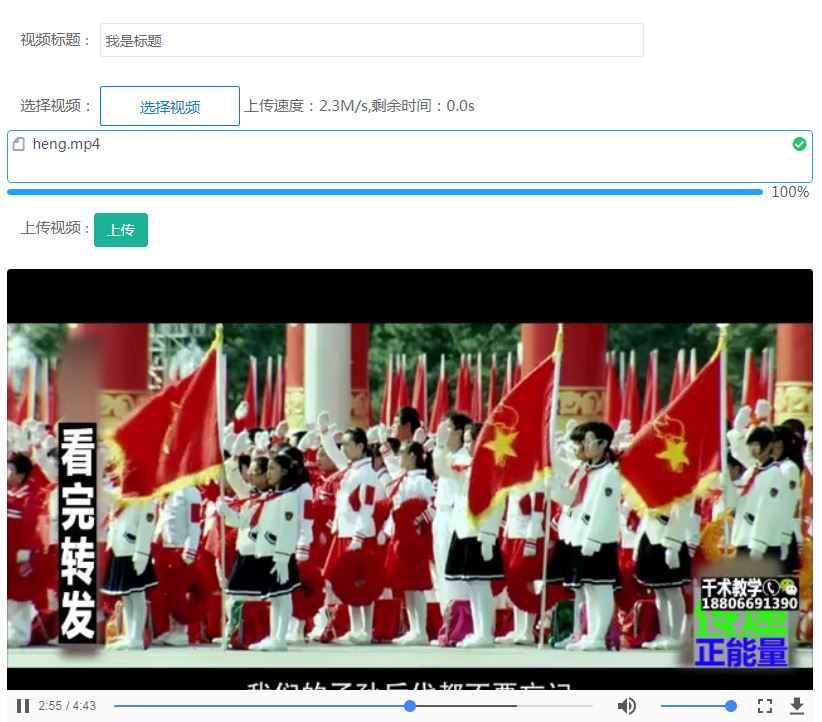
Task: Click the pause bars in the control strip
Action: pyautogui.click(x=21, y=705)
